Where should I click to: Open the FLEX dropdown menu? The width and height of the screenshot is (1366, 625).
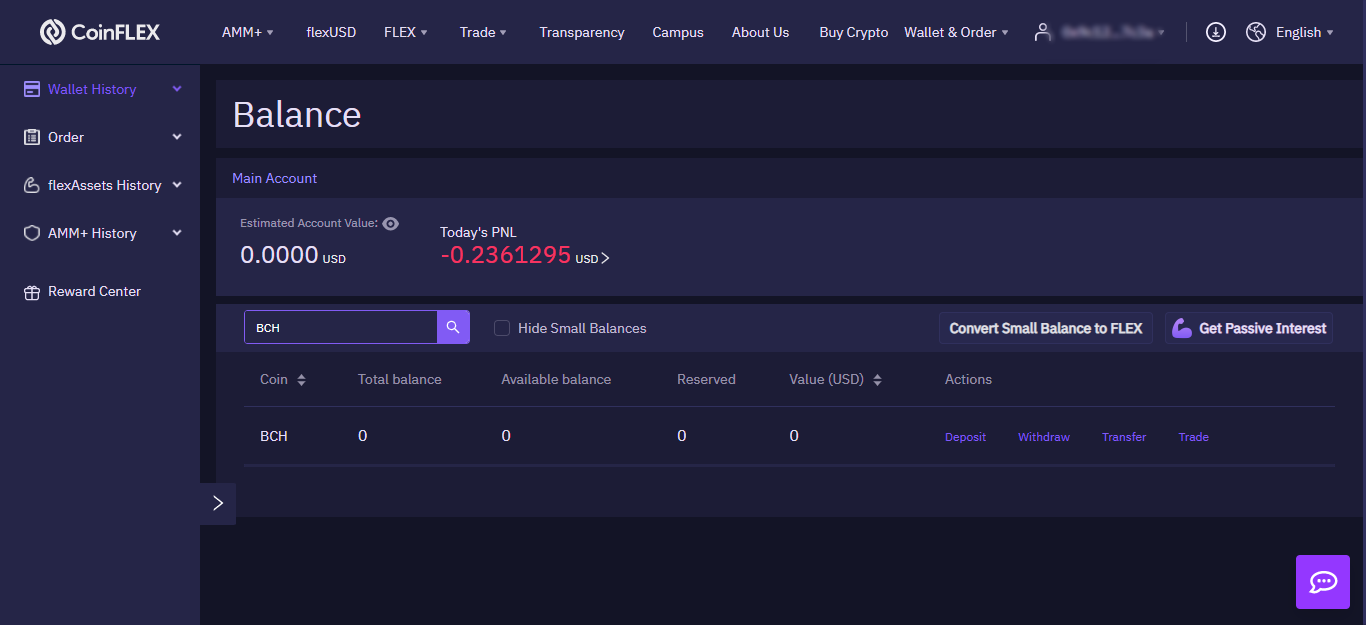406,32
